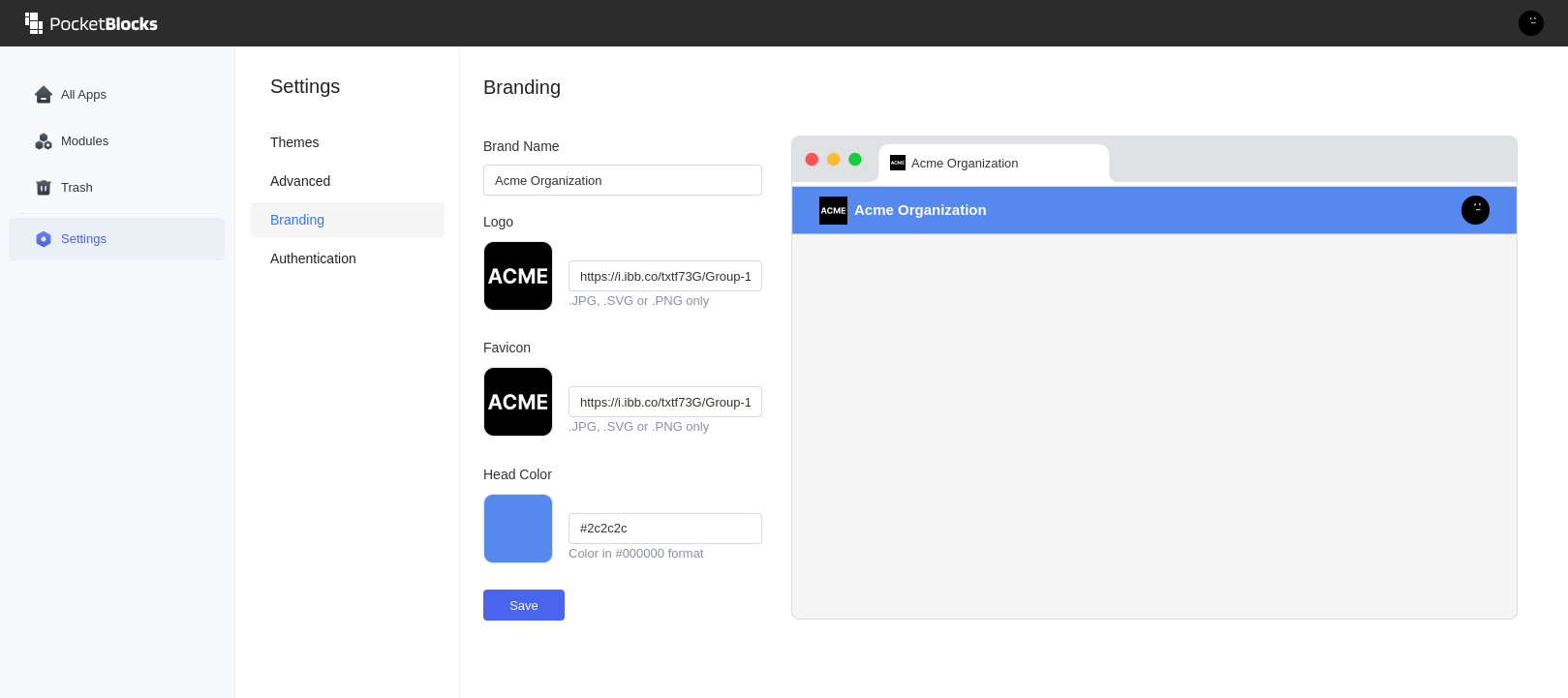The height and width of the screenshot is (698, 1568).
Task: Click the ACME favicon in preview tab
Action: [x=898, y=163]
